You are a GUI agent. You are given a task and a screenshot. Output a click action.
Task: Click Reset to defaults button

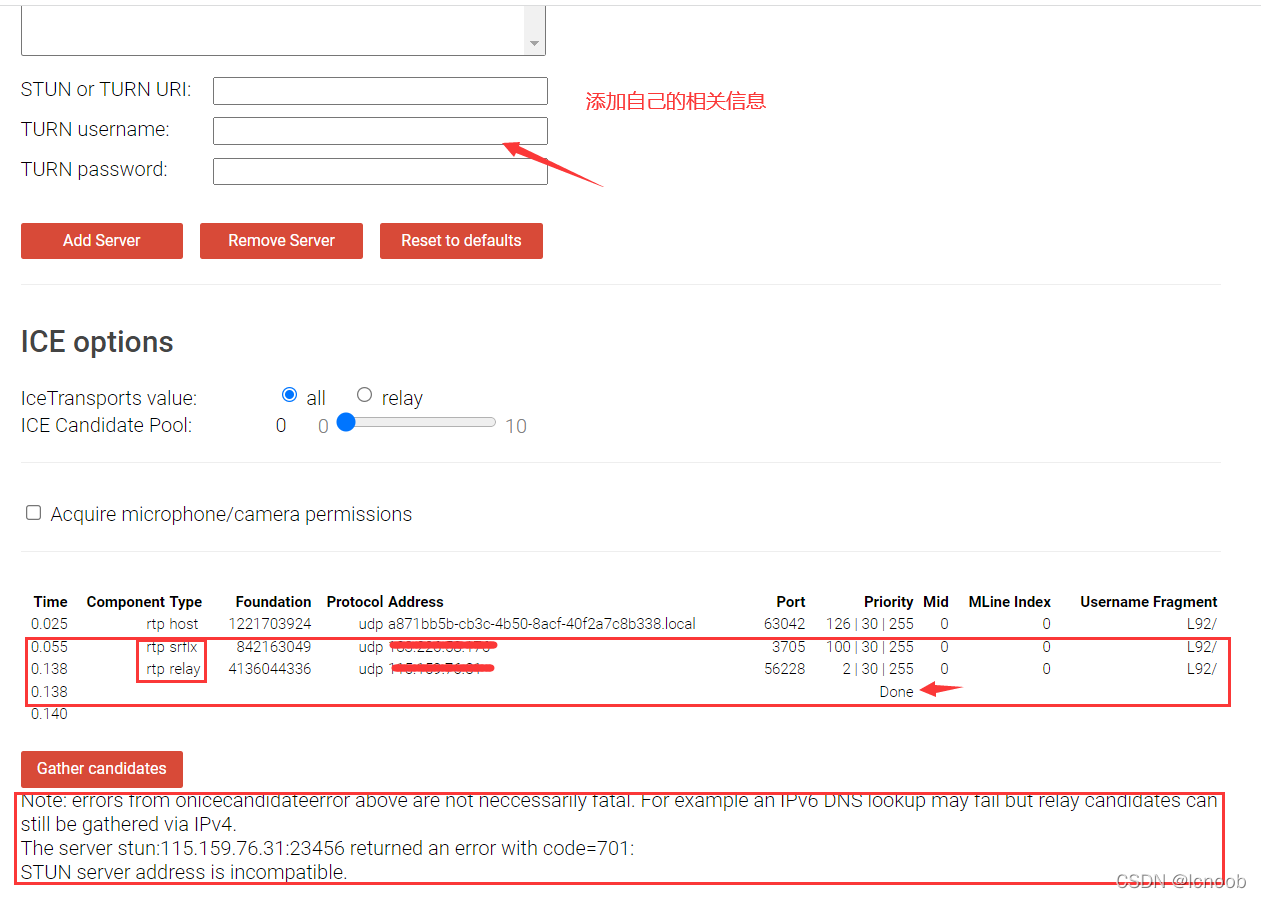[461, 241]
